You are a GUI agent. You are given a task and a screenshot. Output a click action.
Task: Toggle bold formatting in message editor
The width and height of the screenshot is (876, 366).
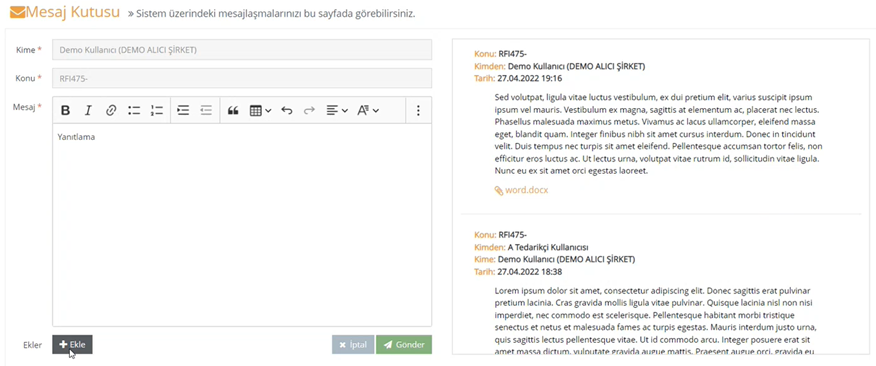click(65, 111)
